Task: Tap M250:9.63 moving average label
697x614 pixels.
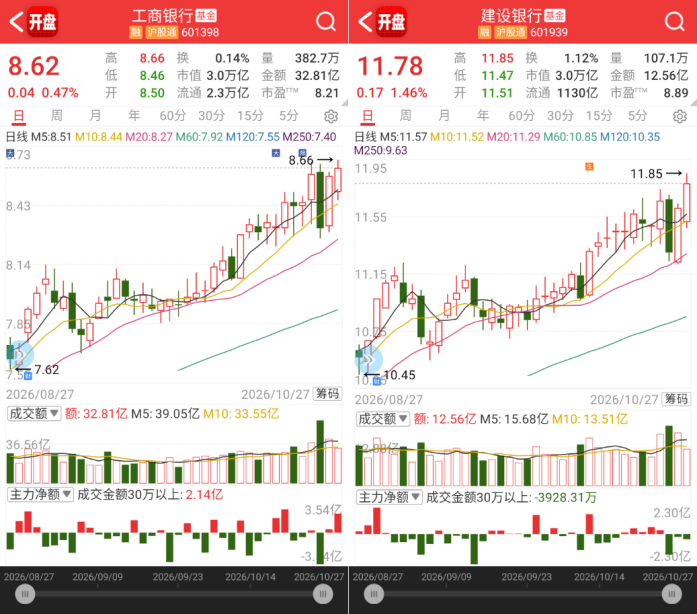Action: coord(381,150)
